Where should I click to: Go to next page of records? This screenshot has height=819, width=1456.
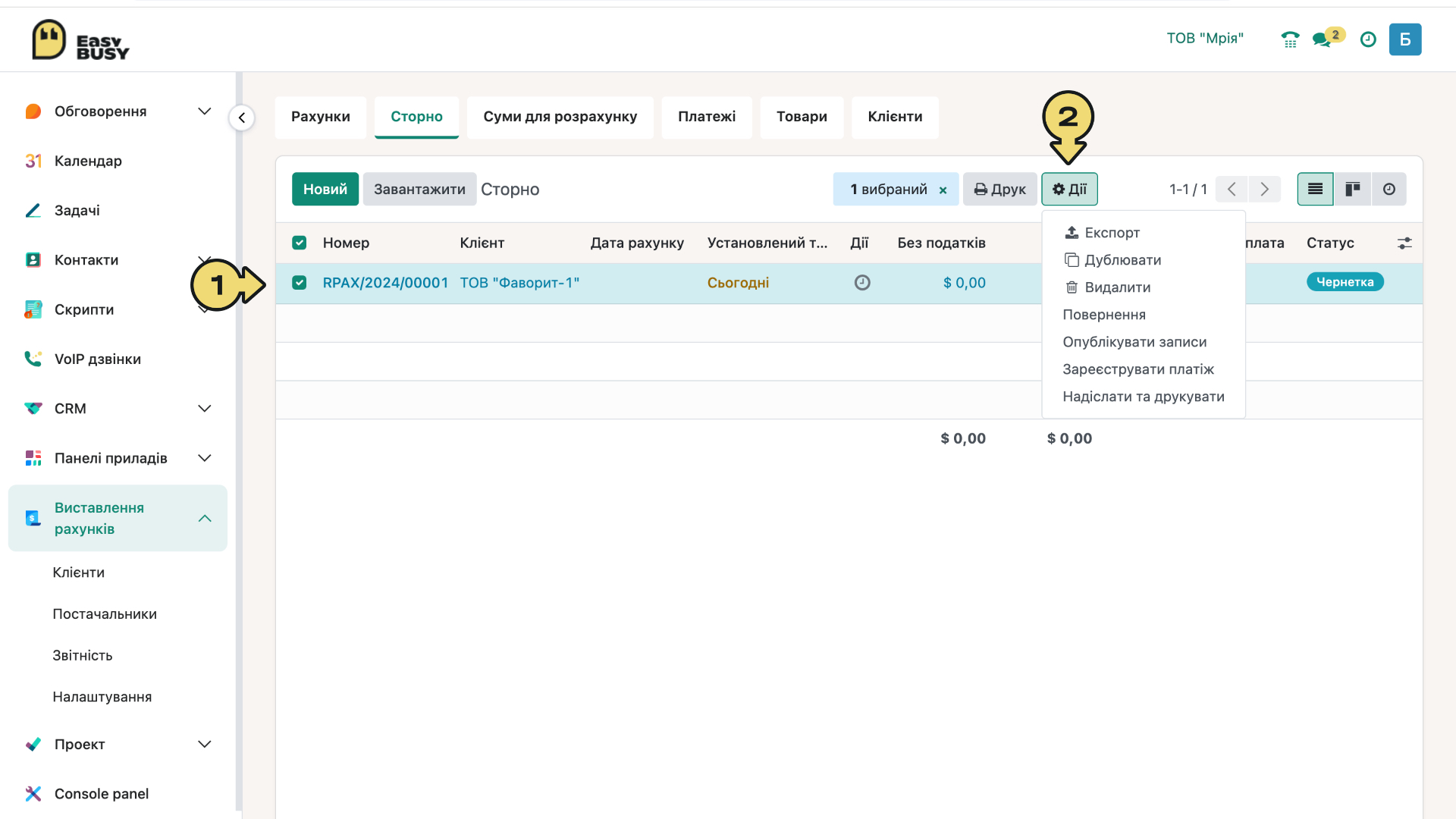(x=1264, y=189)
